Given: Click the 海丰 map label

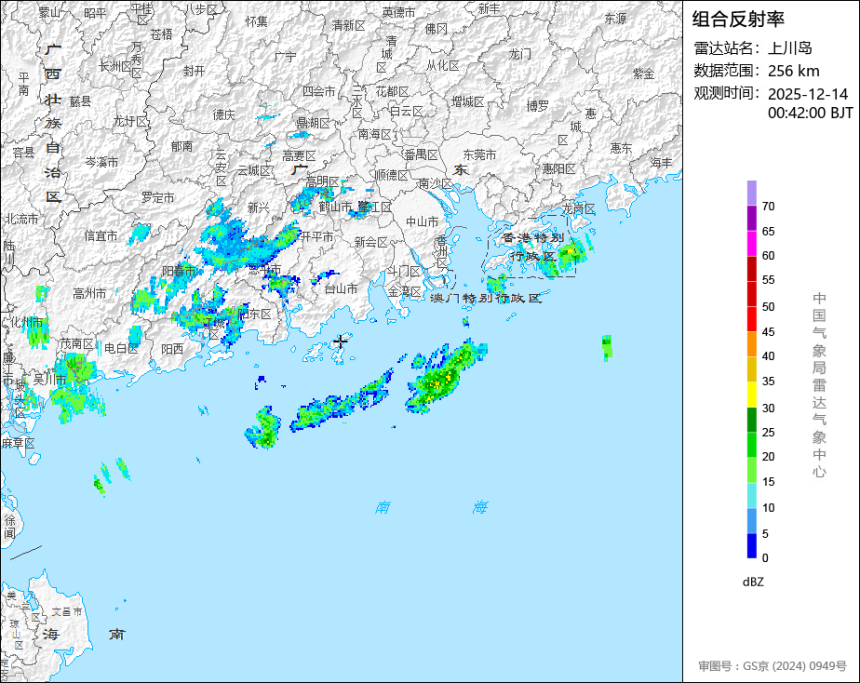Looking at the screenshot, I should [x=661, y=162].
